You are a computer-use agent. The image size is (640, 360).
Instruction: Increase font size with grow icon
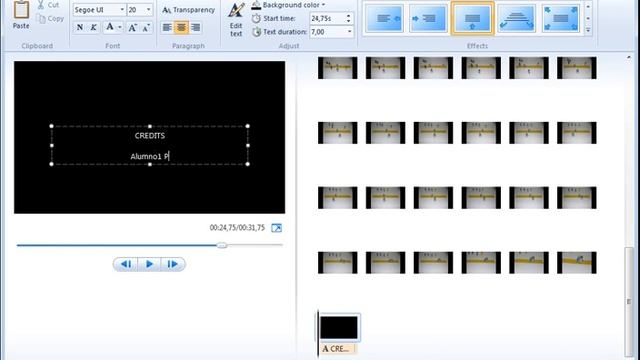[x=132, y=27]
